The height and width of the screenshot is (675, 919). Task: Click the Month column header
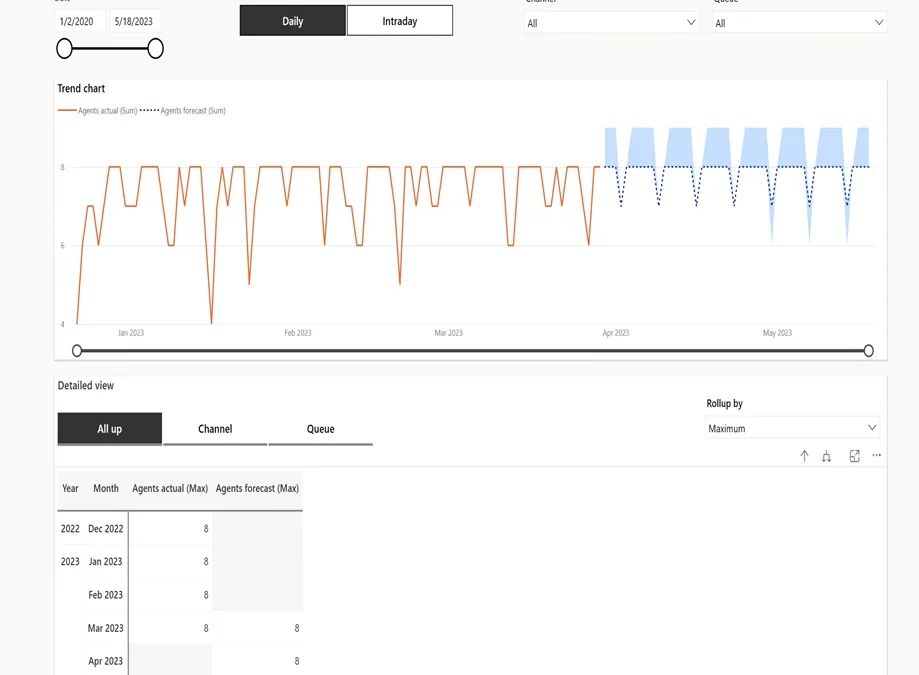click(106, 488)
